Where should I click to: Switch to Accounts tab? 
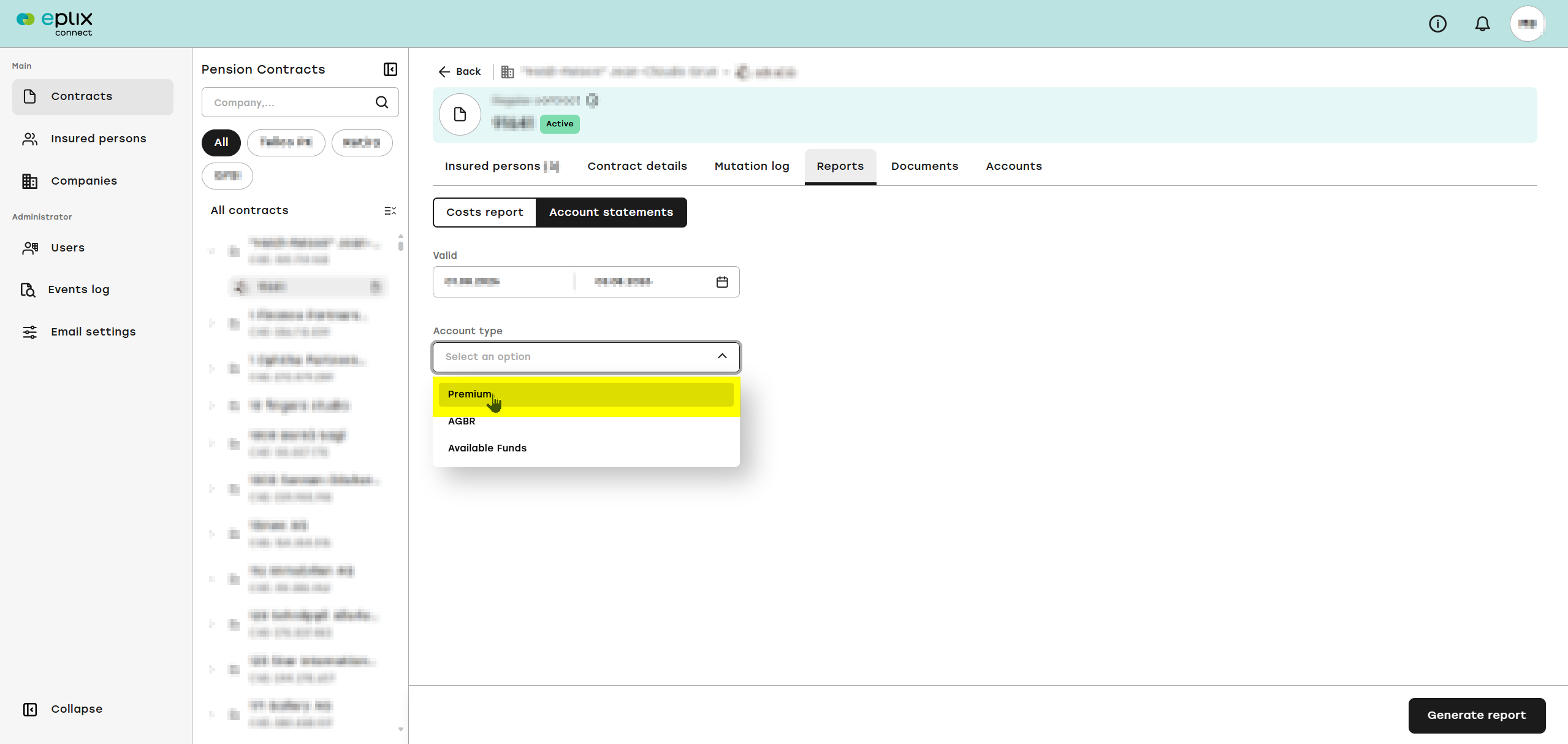pos(1013,166)
